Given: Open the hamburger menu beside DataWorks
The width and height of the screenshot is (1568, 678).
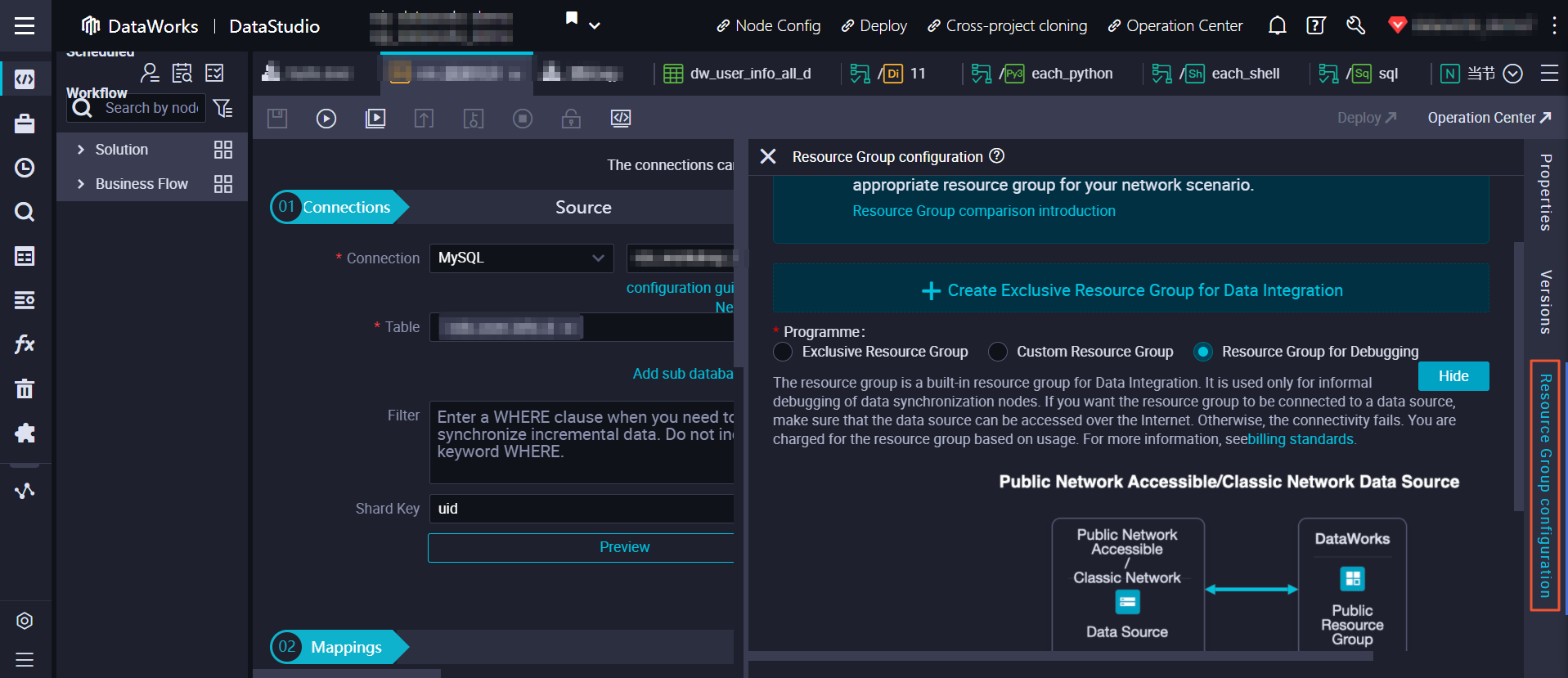Looking at the screenshot, I should click(x=25, y=26).
